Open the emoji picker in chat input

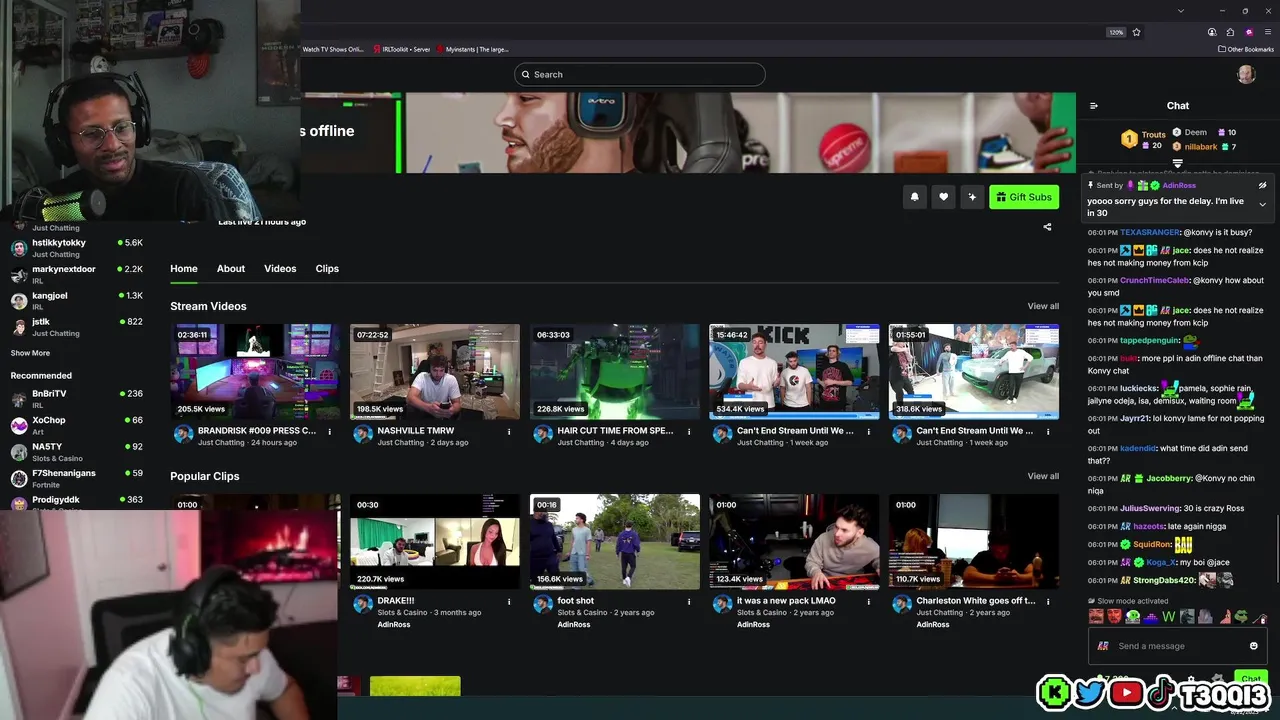(x=1254, y=646)
